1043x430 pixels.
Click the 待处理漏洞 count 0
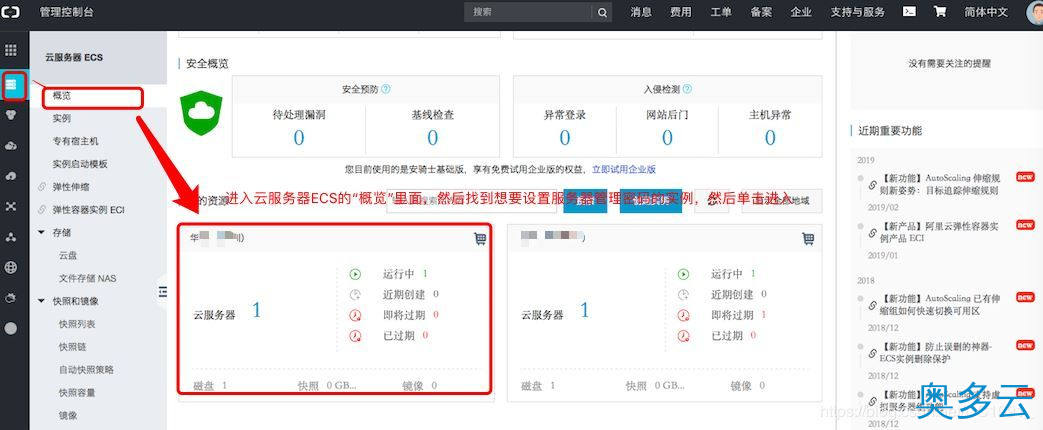click(x=299, y=138)
